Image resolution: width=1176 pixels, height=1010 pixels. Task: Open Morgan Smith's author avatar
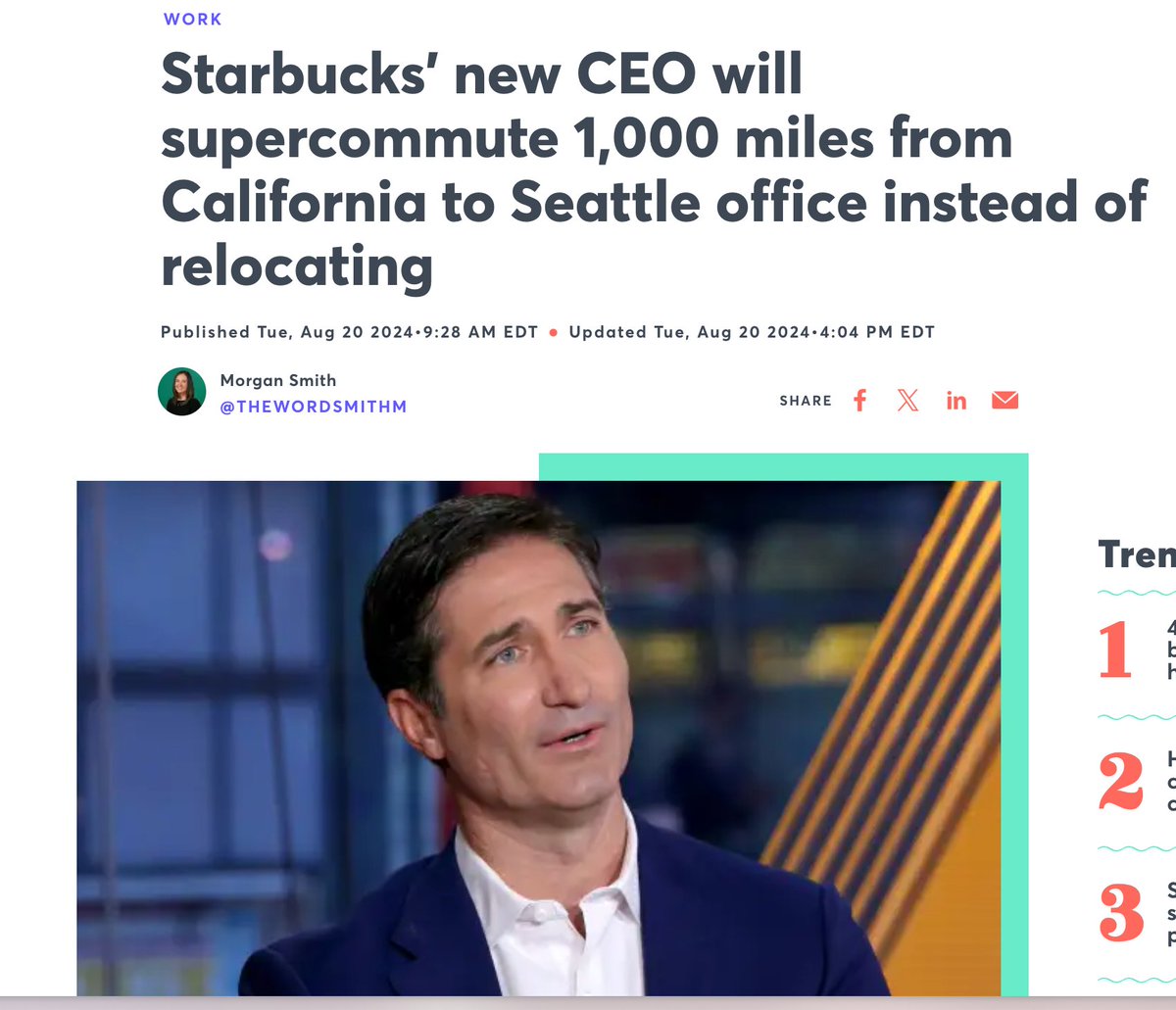[181, 392]
